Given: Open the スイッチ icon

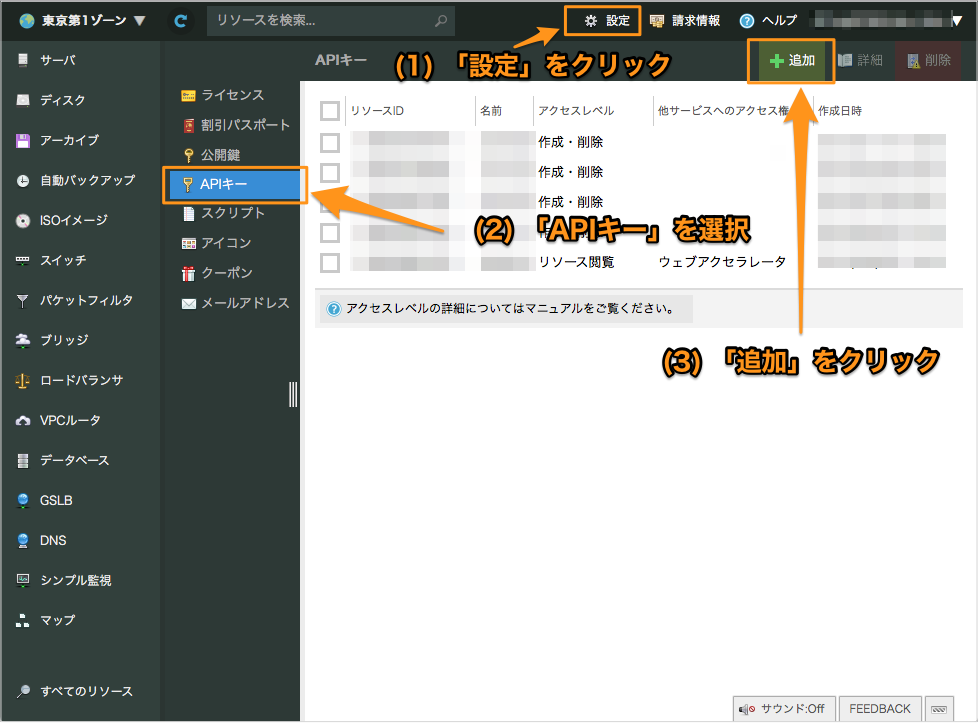Looking at the screenshot, I should [23, 260].
